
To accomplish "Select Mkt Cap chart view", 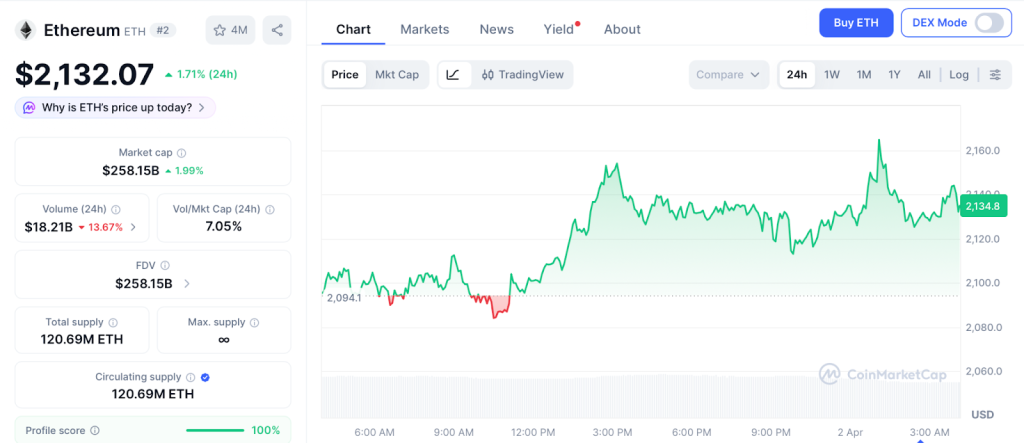I will [x=397, y=75].
